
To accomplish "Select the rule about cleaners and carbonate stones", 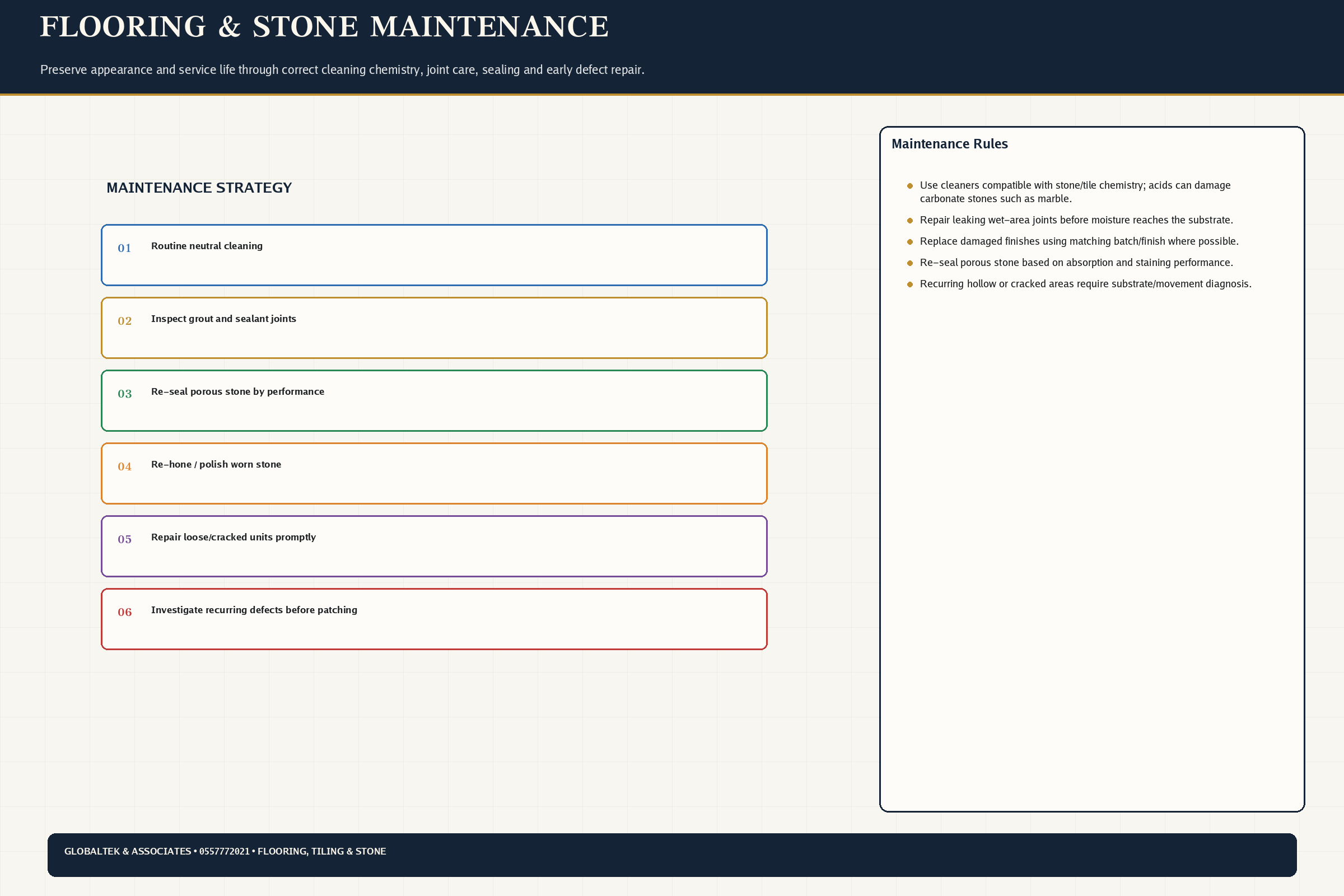I will pyautogui.click(x=1075, y=192).
